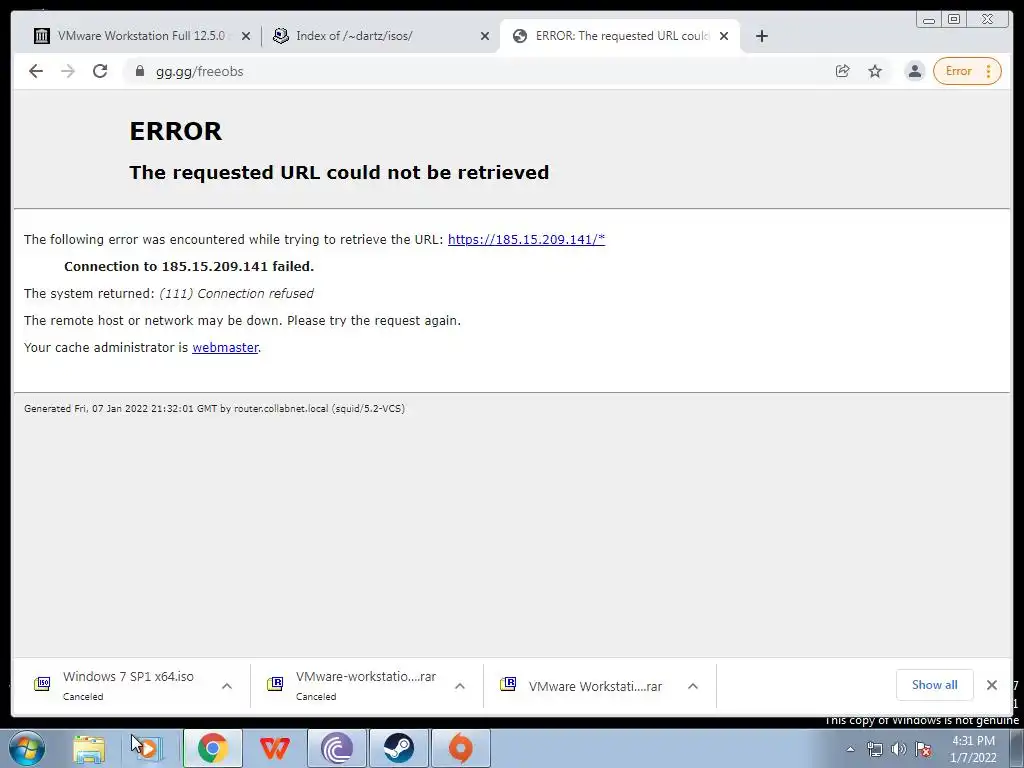This screenshot has height=768, width=1024.
Task: Open the BitTorrent taskbar icon
Action: pos(337,748)
